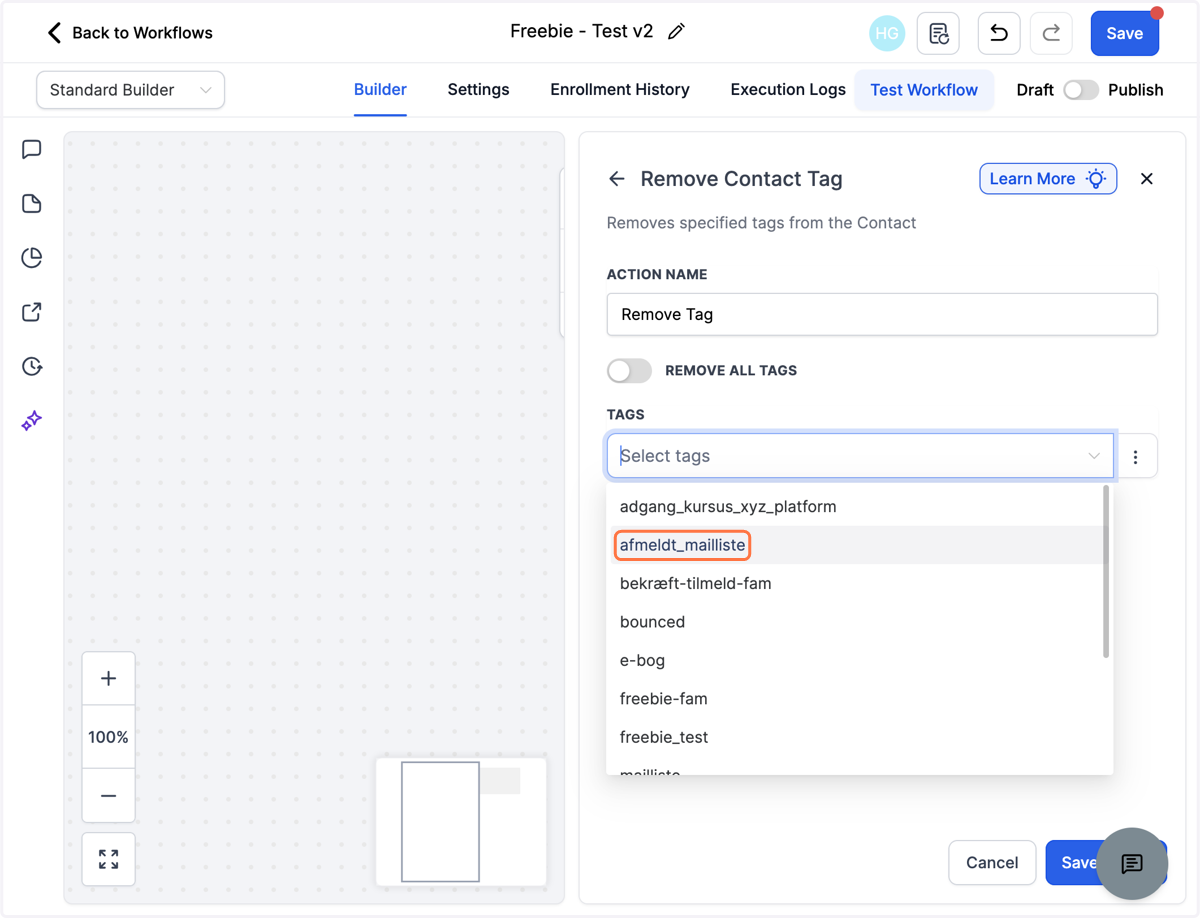Screen dimensions: 1200x918
Task: Zoom in on the canvas
Action: click(x=108, y=678)
